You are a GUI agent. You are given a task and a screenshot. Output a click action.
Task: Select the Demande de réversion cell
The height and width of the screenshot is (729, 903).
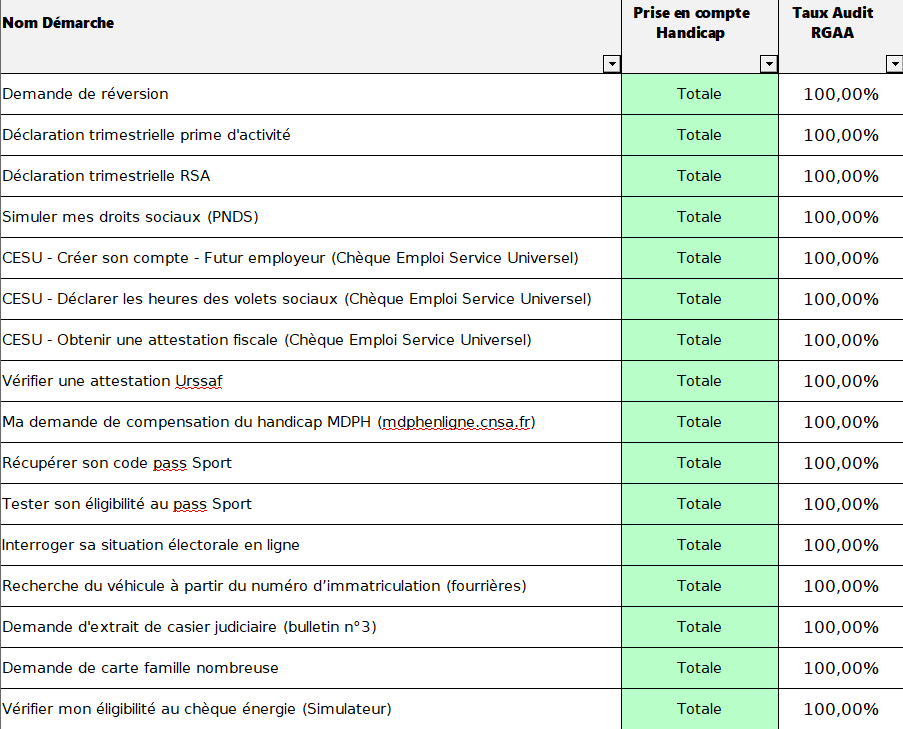(x=86, y=94)
